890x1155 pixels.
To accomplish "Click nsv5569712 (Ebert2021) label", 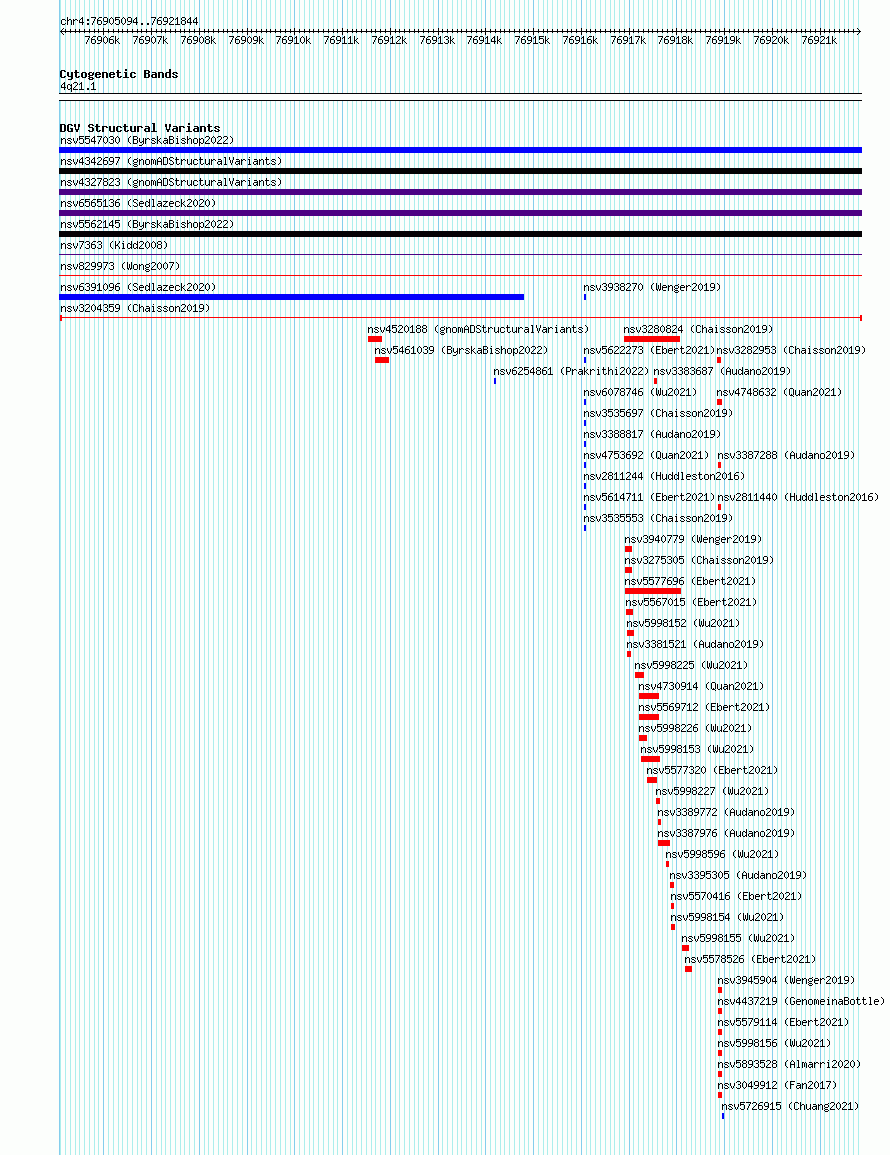I will [x=704, y=707].
